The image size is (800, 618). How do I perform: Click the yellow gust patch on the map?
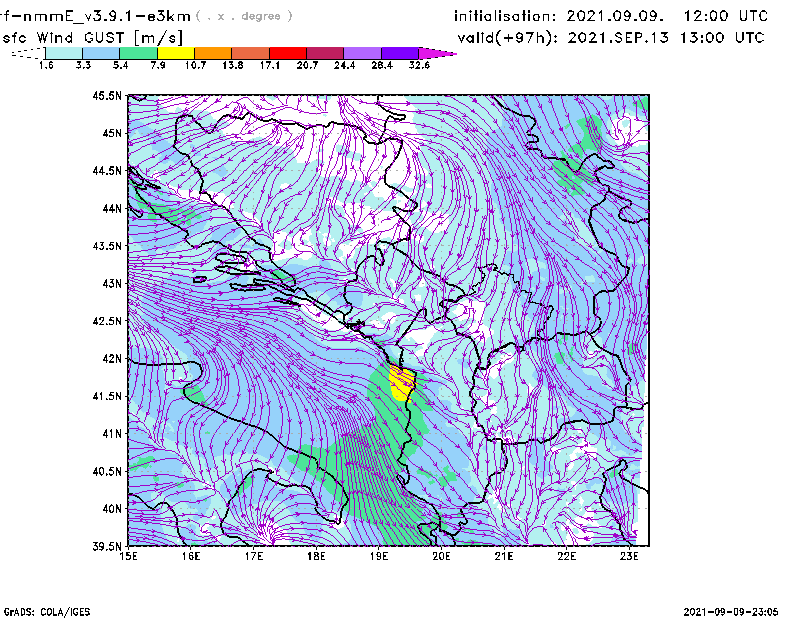pyautogui.click(x=401, y=384)
